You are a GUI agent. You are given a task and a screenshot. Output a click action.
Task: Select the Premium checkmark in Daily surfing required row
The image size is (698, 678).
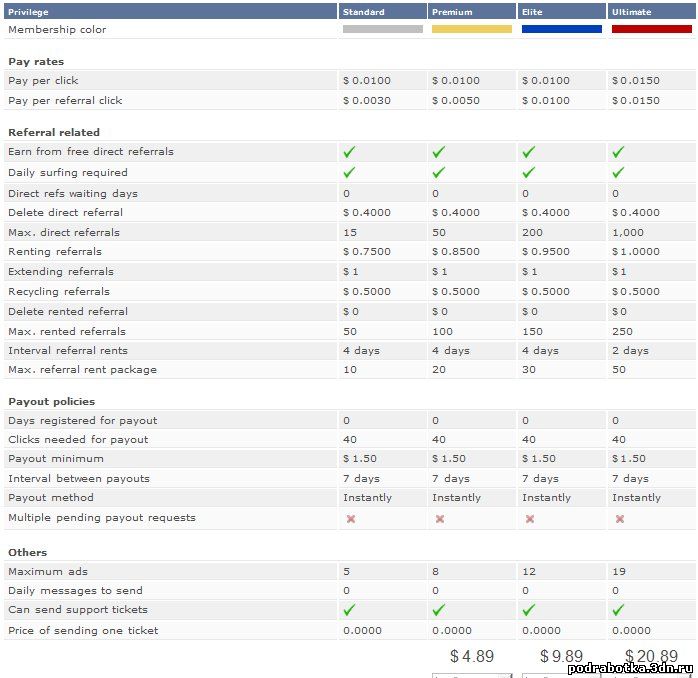(x=438, y=172)
